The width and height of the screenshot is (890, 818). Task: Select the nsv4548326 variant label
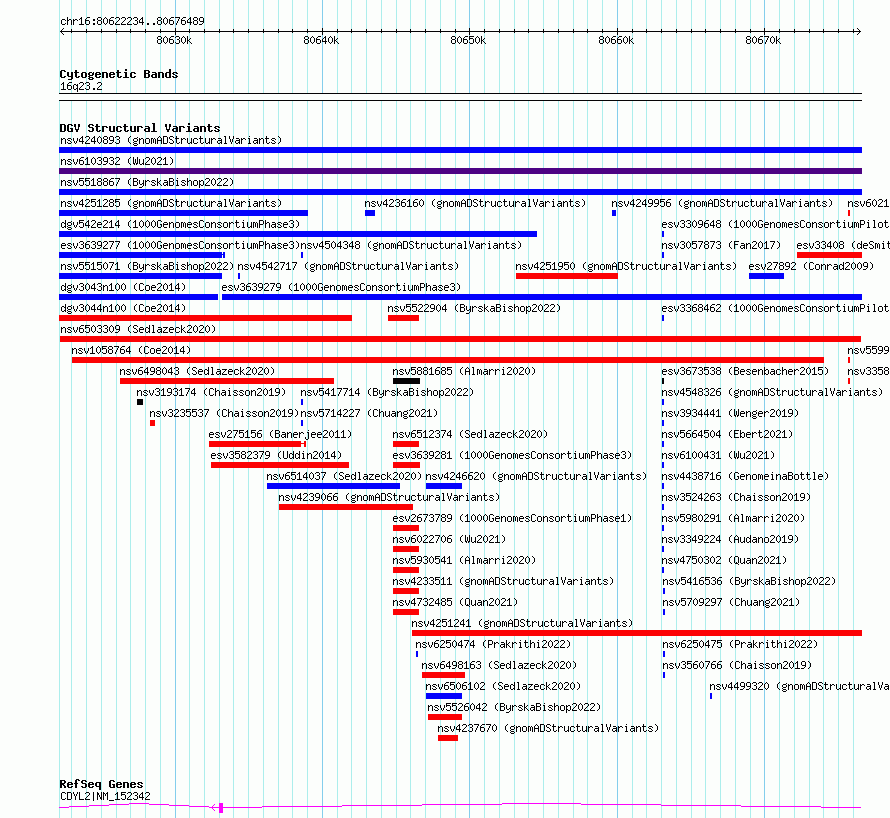pyautogui.click(x=772, y=392)
